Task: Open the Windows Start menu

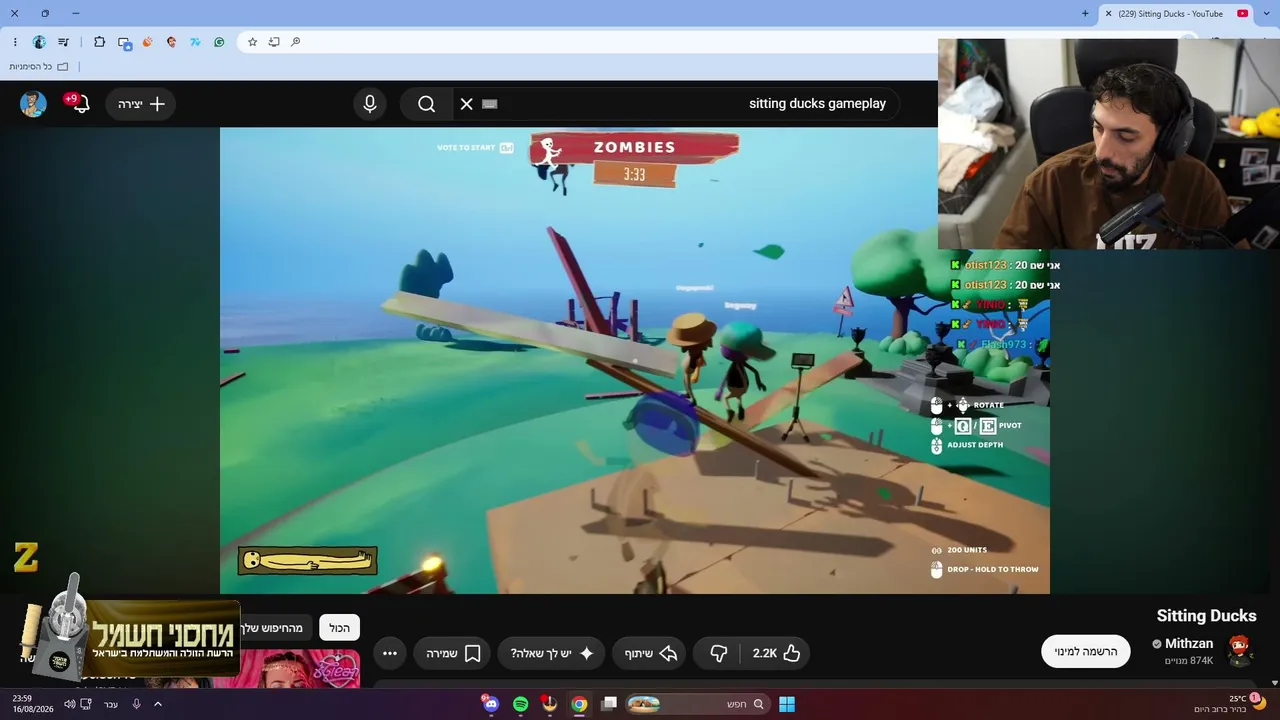Action: 787,704
